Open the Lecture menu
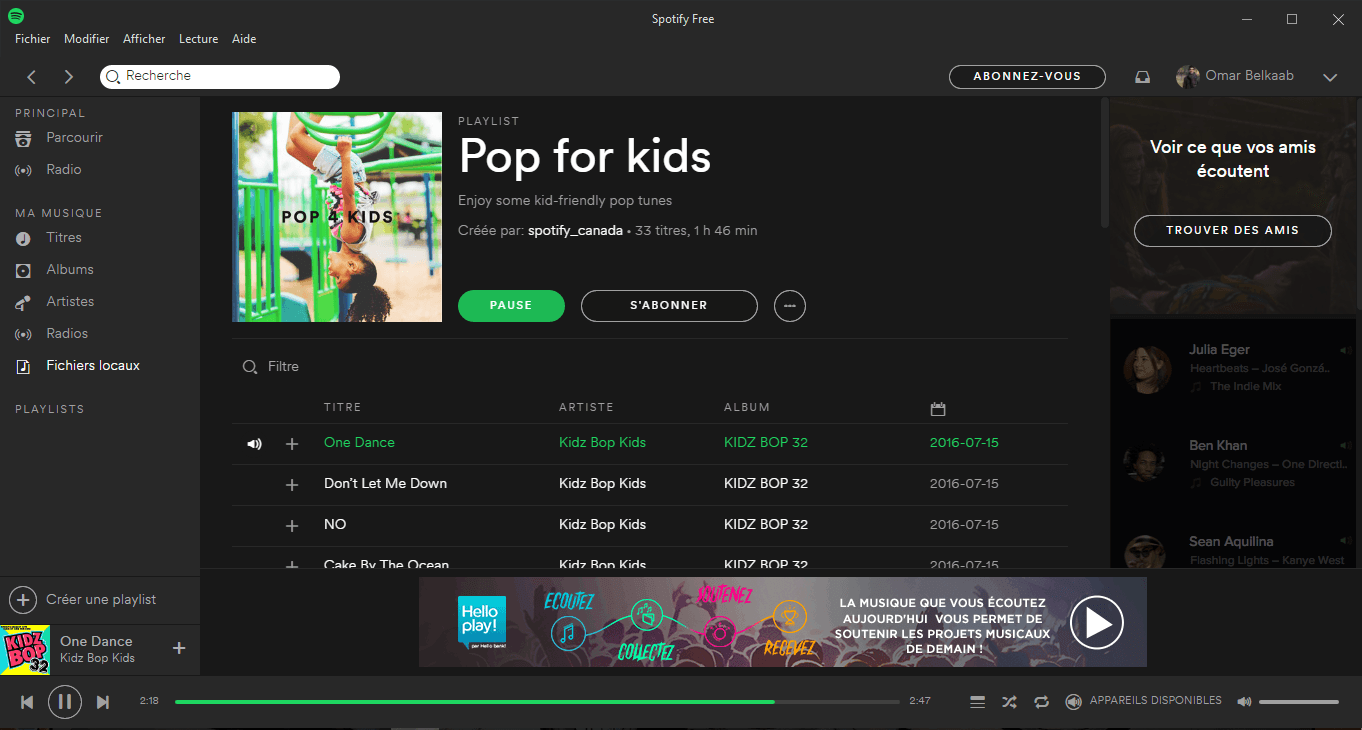1362x730 pixels. pyautogui.click(x=198, y=39)
